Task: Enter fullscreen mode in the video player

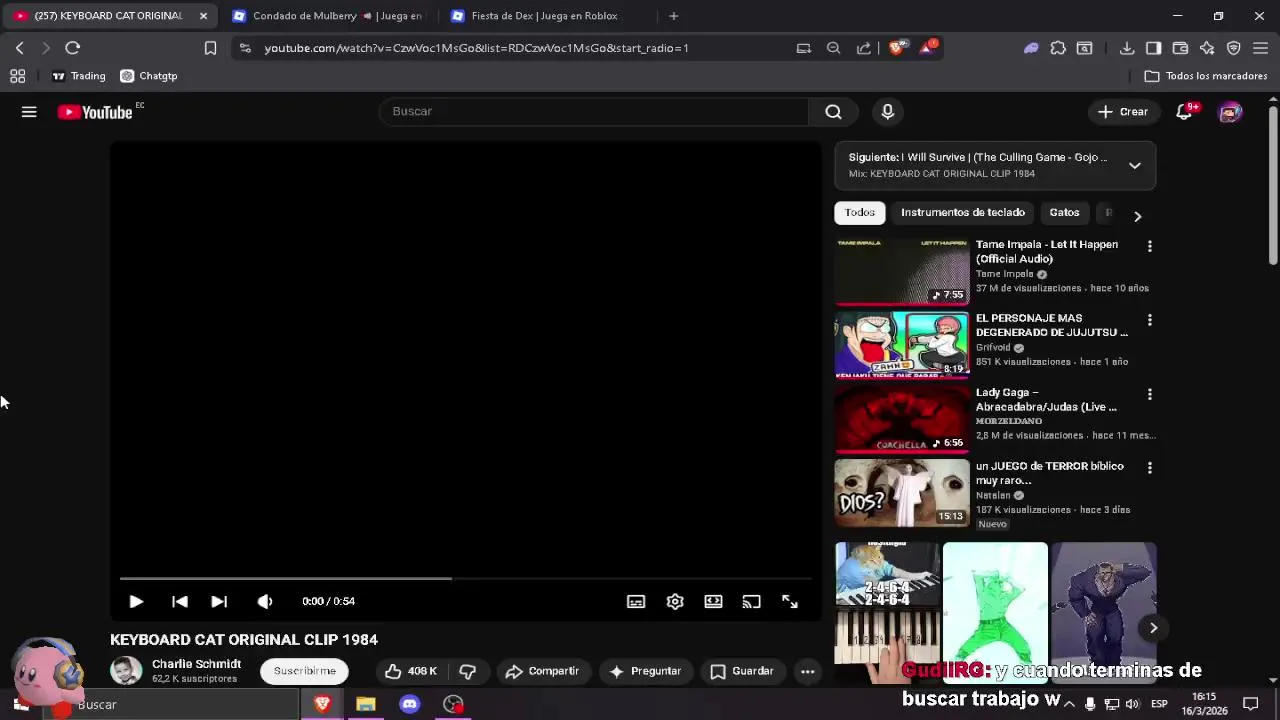Action: (790, 601)
